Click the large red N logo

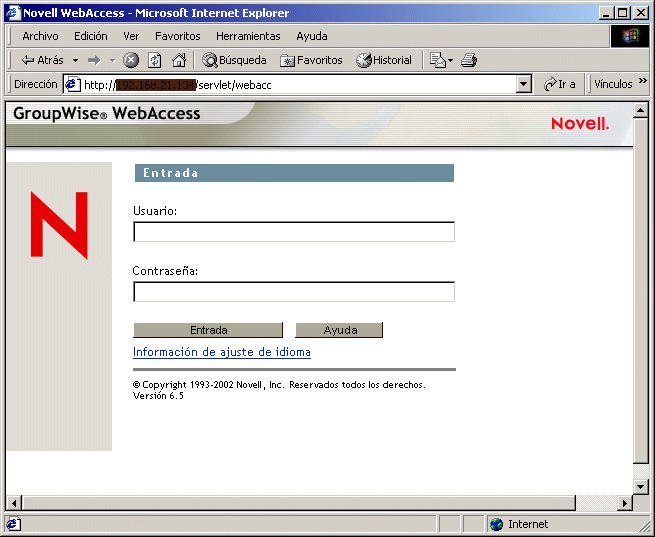point(59,225)
